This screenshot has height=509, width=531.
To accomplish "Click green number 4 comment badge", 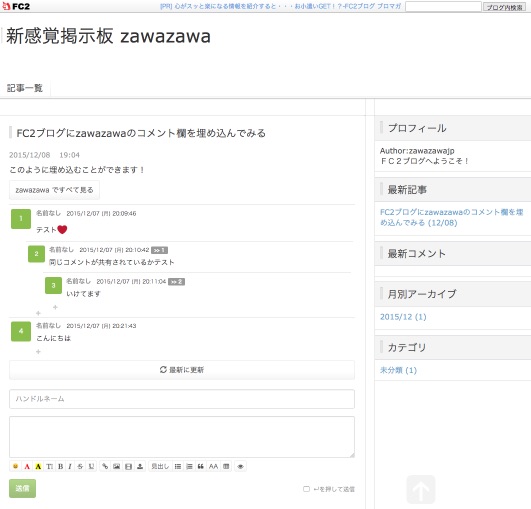I will pos(21,331).
